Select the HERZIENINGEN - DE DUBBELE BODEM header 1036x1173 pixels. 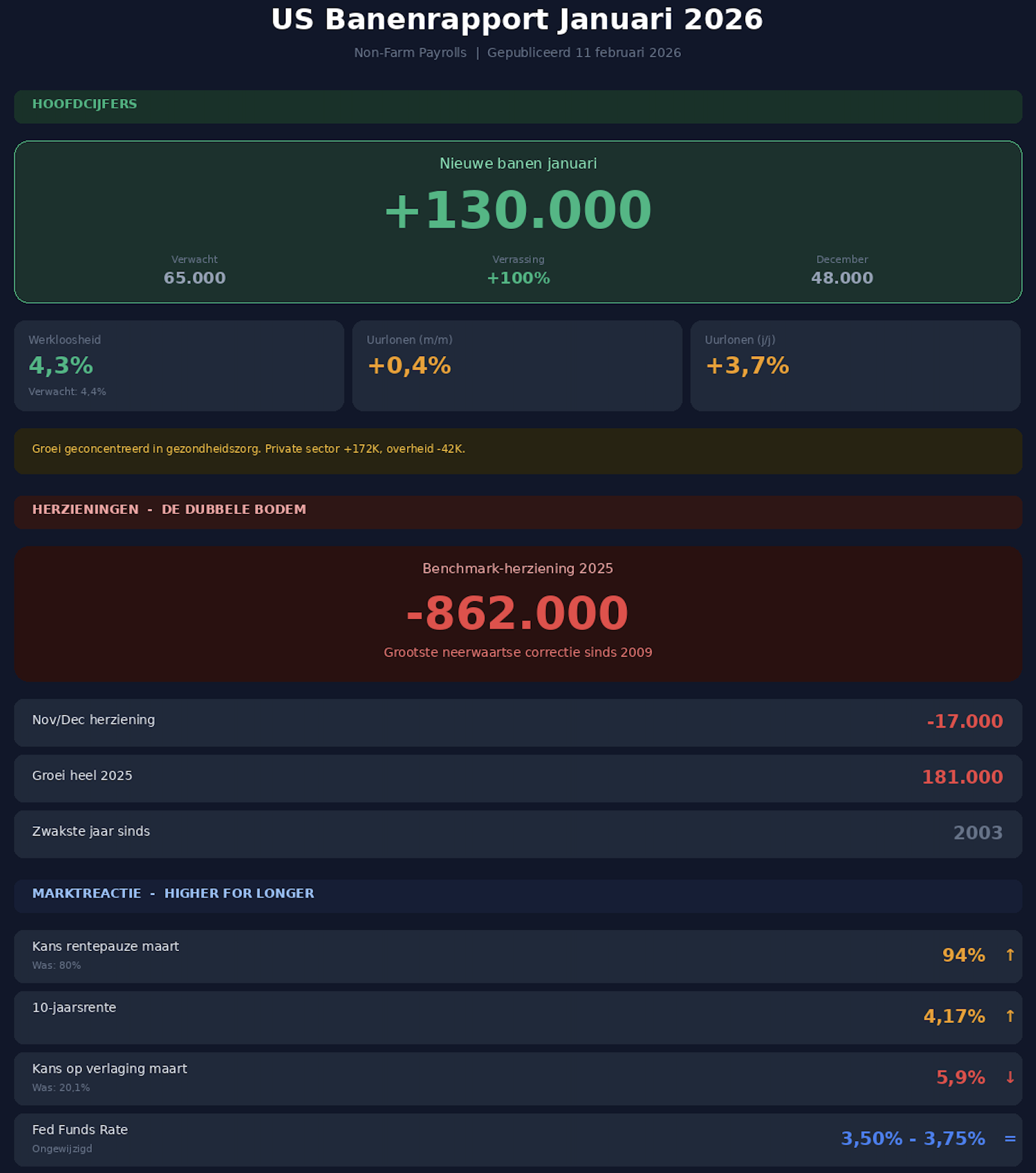click(x=169, y=509)
